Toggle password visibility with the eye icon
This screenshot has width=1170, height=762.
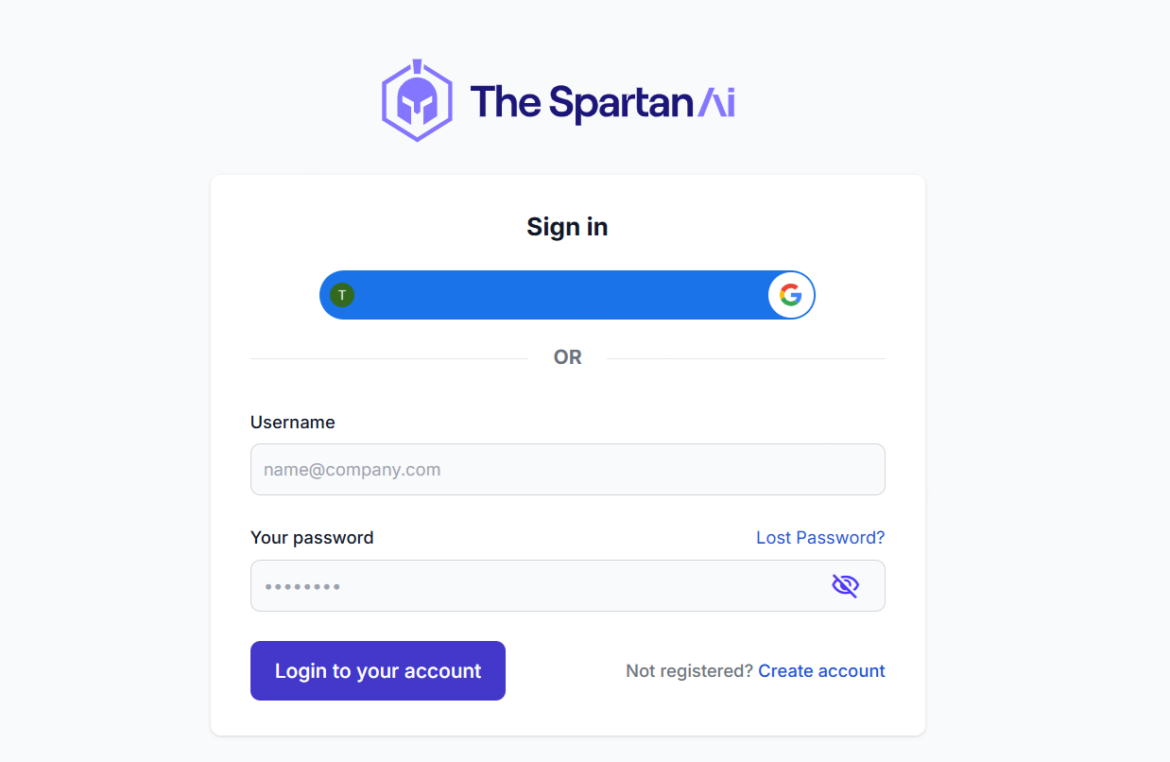click(x=845, y=586)
